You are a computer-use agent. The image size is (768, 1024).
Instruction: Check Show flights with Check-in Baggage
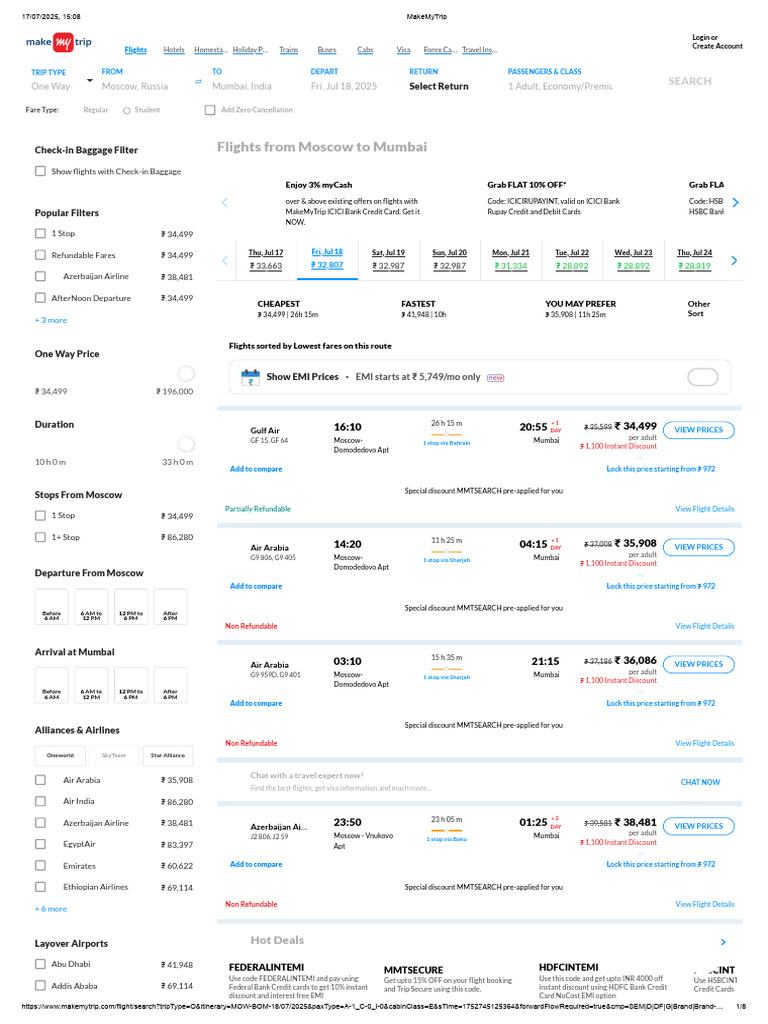point(40,171)
